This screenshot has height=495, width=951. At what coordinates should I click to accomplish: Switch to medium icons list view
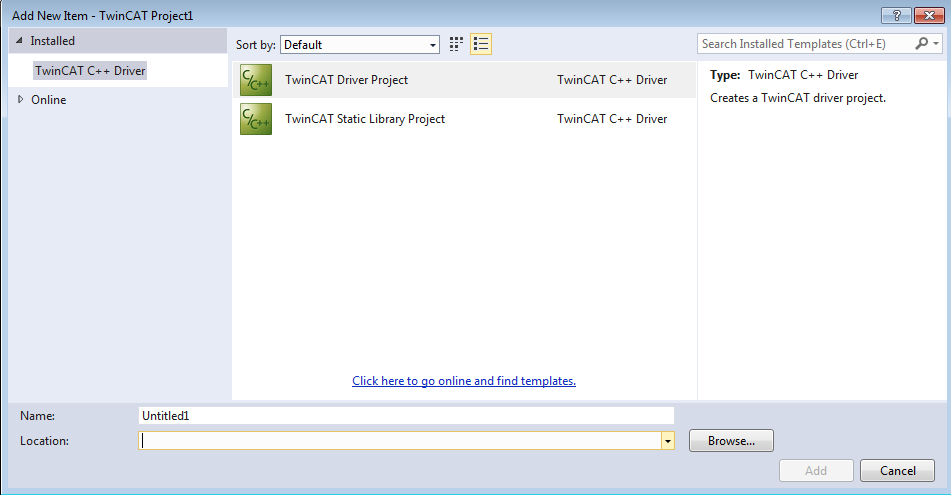(481, 44)
